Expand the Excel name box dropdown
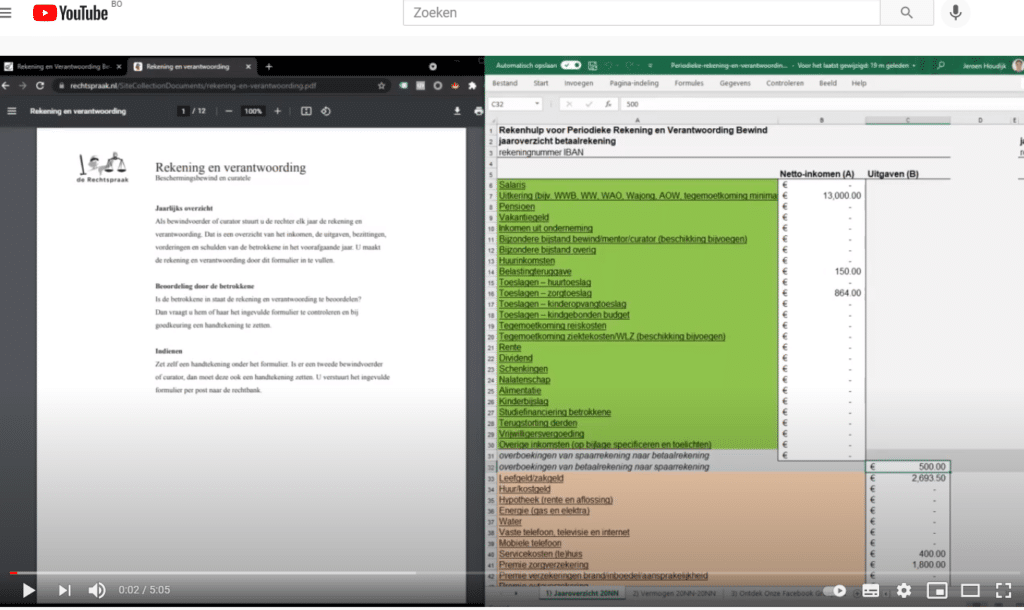This screenshot has height=610, width=1024. [x=537, y=104]
